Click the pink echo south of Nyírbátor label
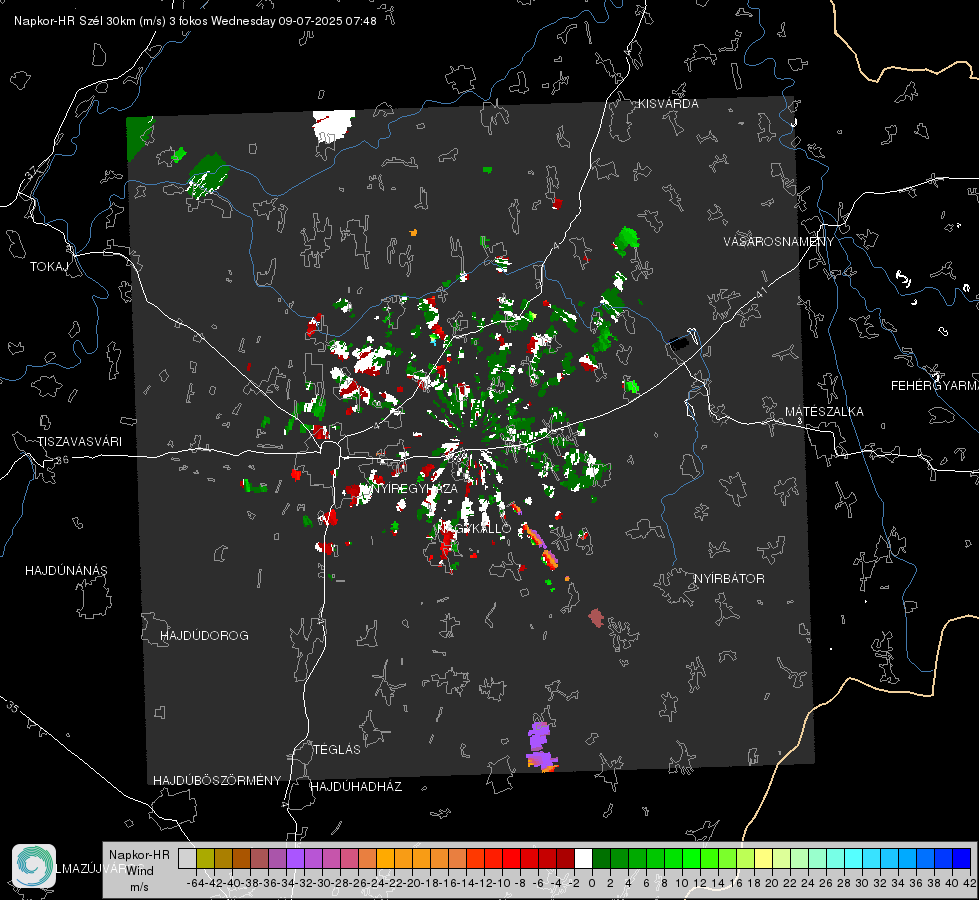Image resolution: width=979 pixels, height=900 pixels. pos(596,618)
